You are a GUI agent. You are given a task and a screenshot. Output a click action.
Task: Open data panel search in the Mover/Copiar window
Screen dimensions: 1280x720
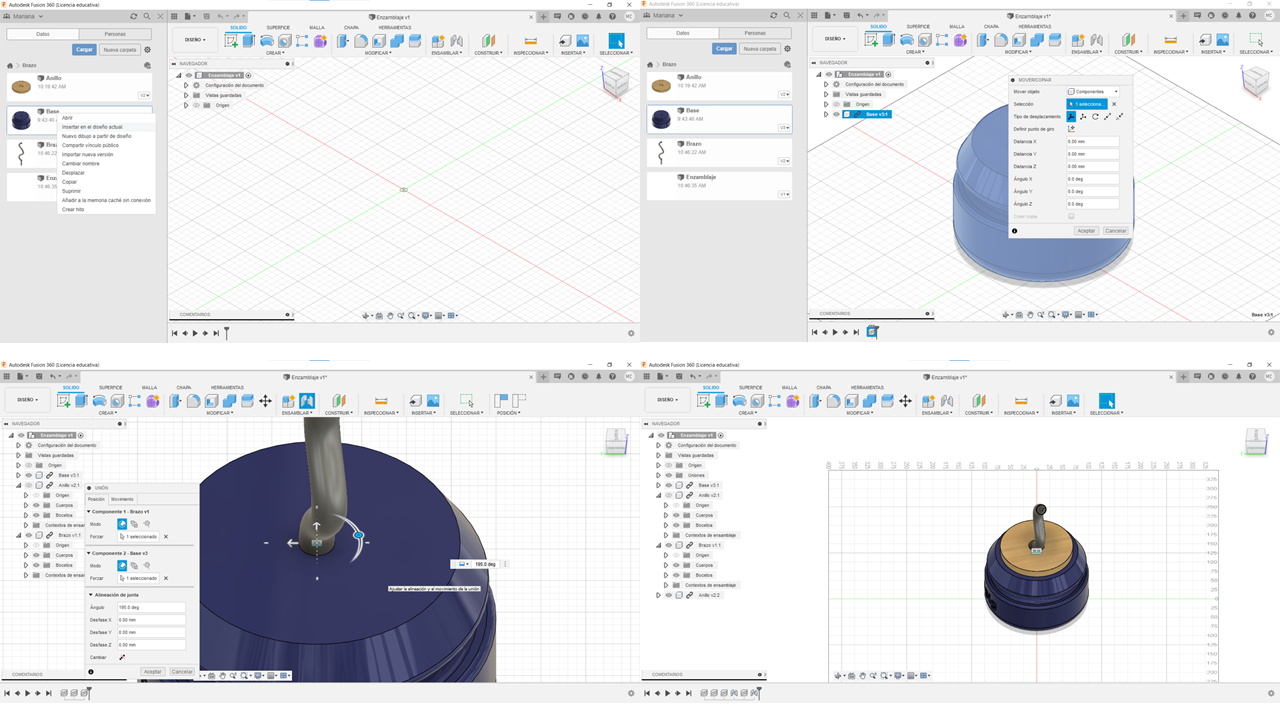(786, 16)
